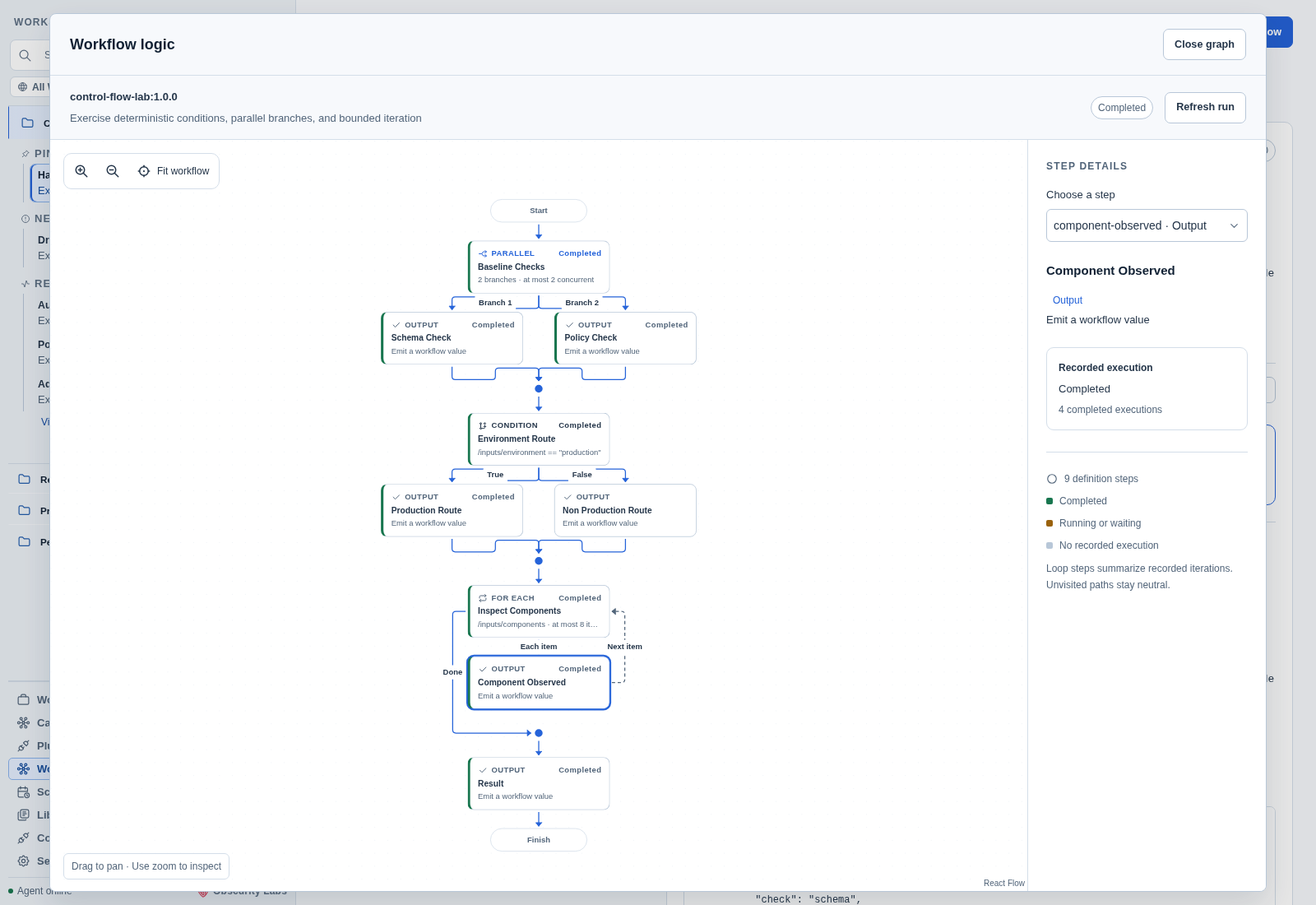Refresh the workflow run

click(x=1205, y=107)
